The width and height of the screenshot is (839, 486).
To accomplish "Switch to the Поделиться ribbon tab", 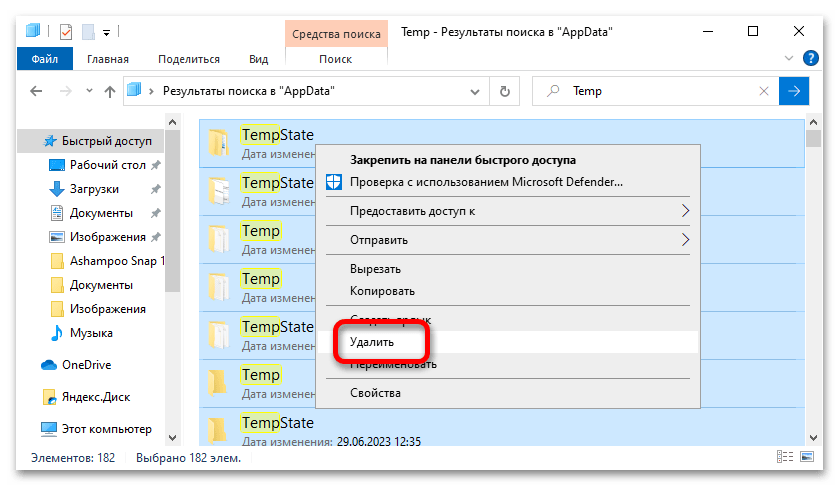I will coord(189,59).
